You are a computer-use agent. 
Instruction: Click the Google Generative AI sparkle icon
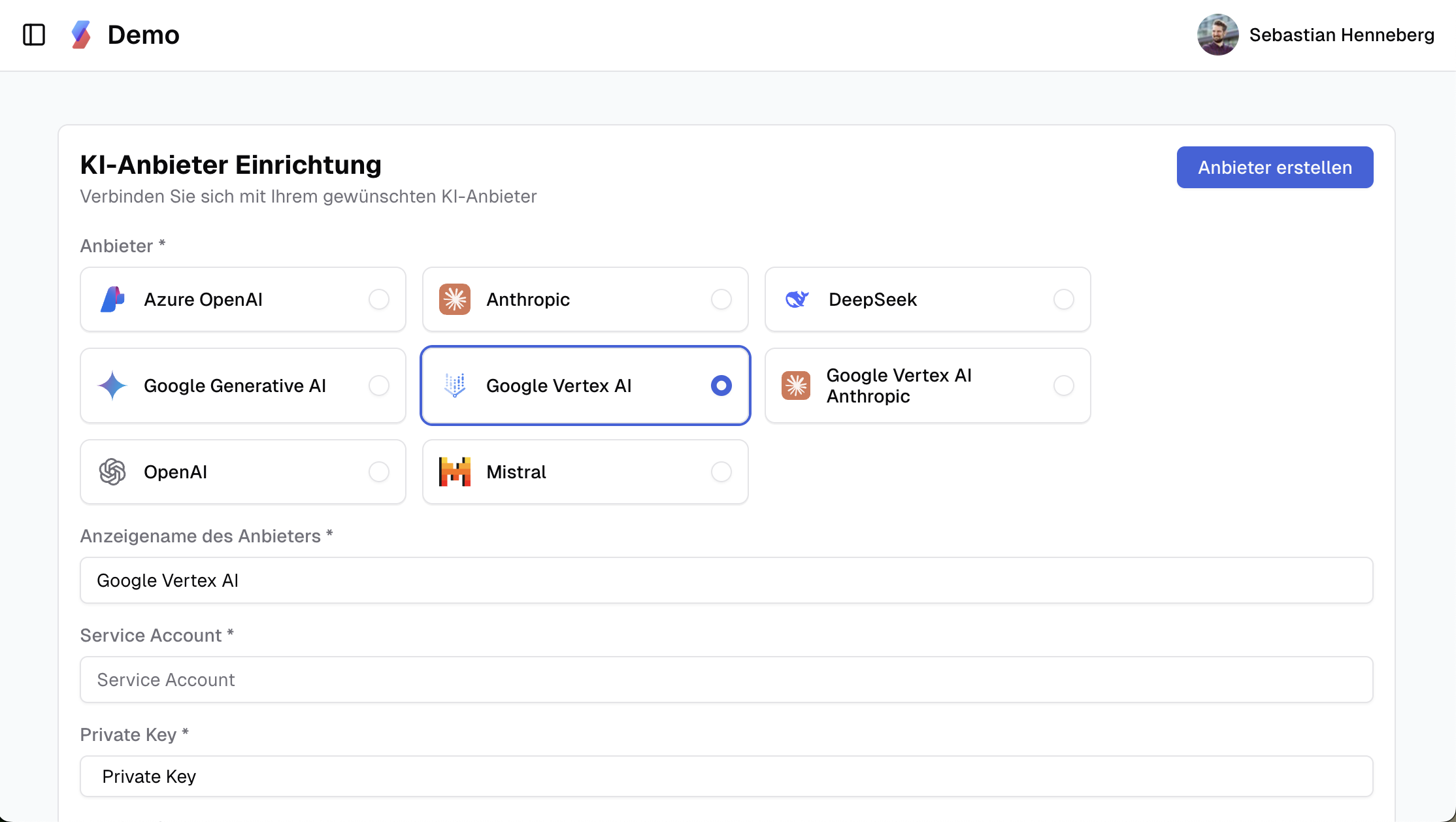[x=112, y=386]
